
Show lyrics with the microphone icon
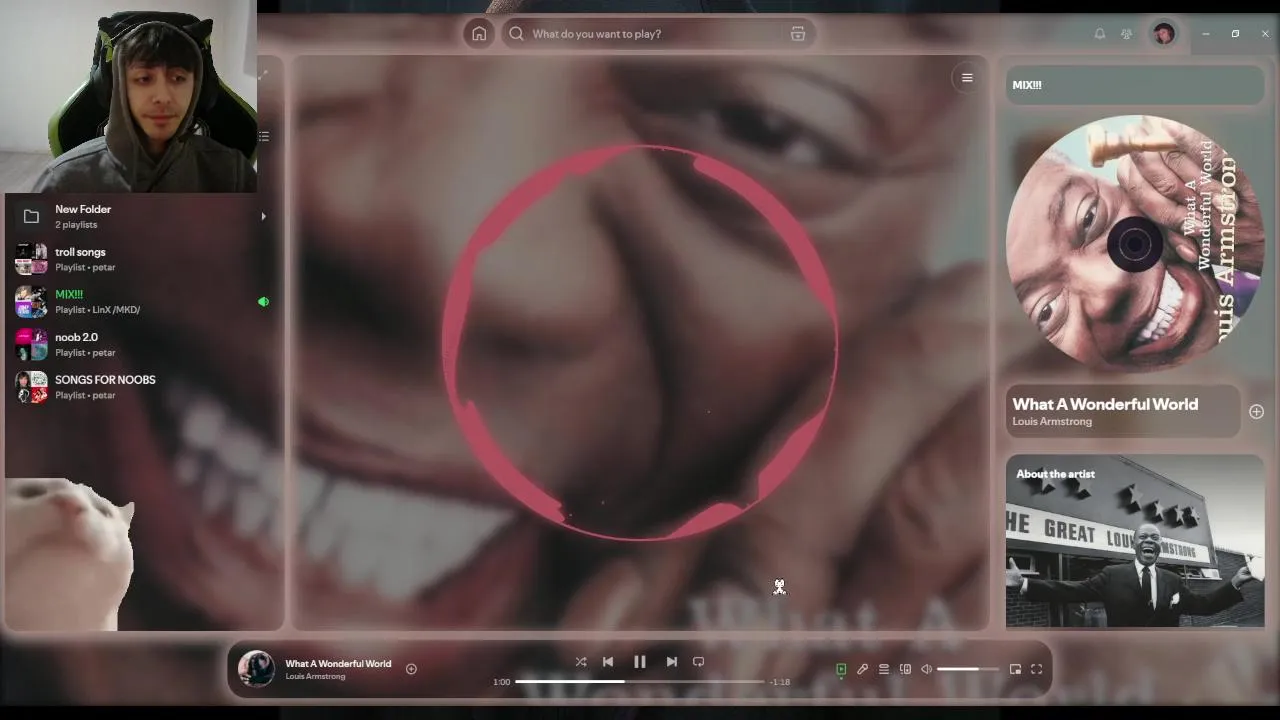862,669
